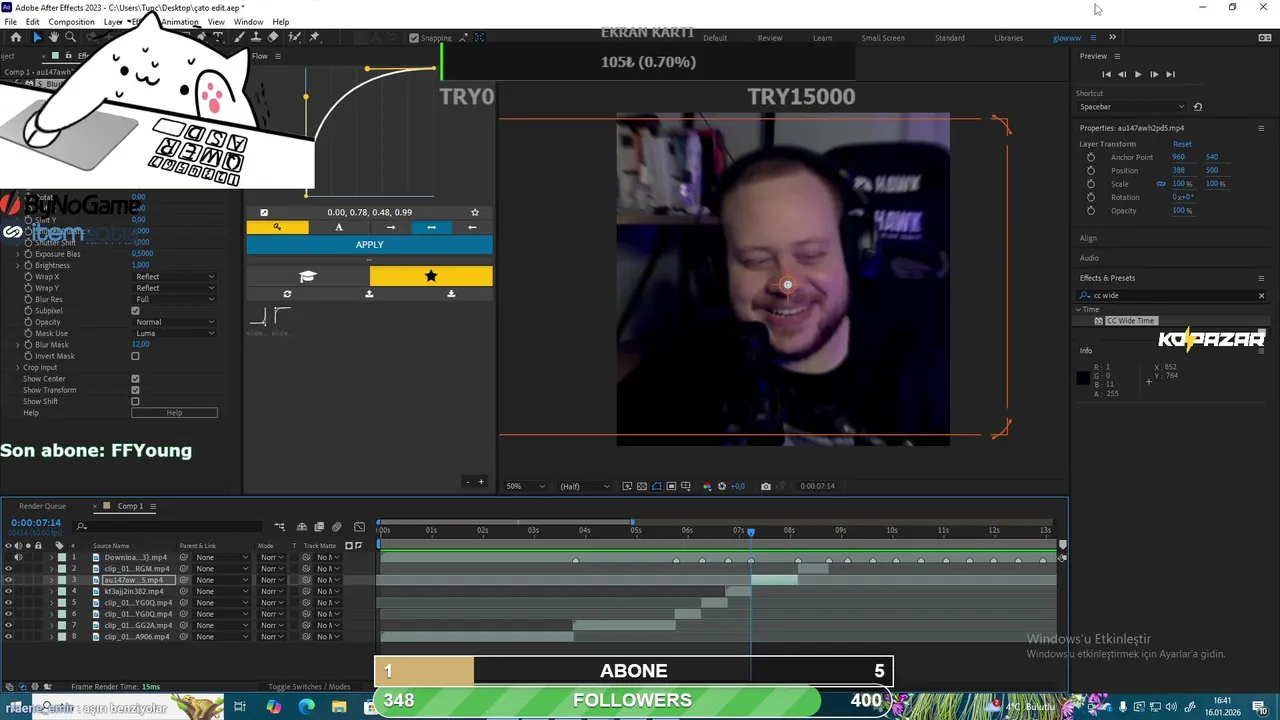
Task: Open the black star favorites tab
Action: [x=431, y=276]
